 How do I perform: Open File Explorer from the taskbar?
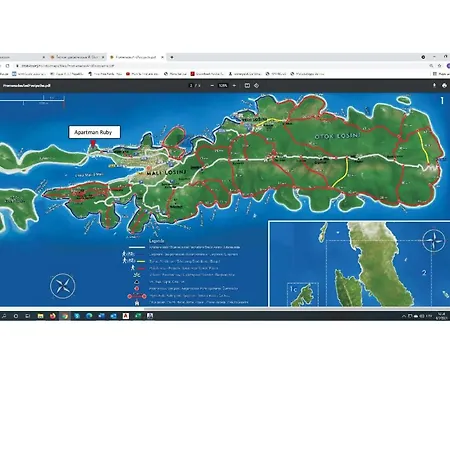click(40, 316)
